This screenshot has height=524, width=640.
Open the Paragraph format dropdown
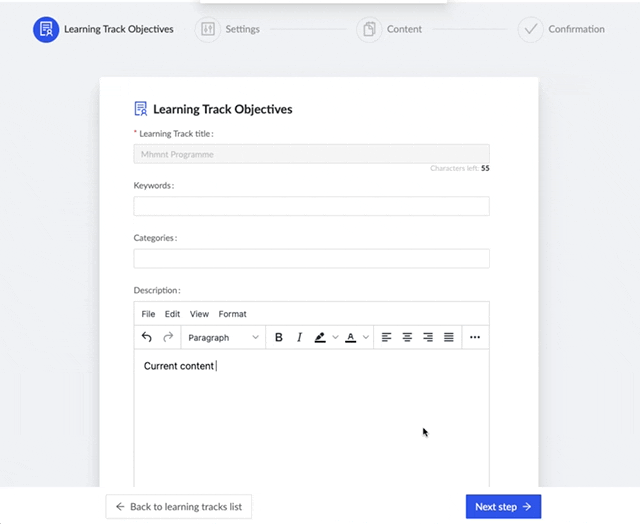tap(223, 338)
